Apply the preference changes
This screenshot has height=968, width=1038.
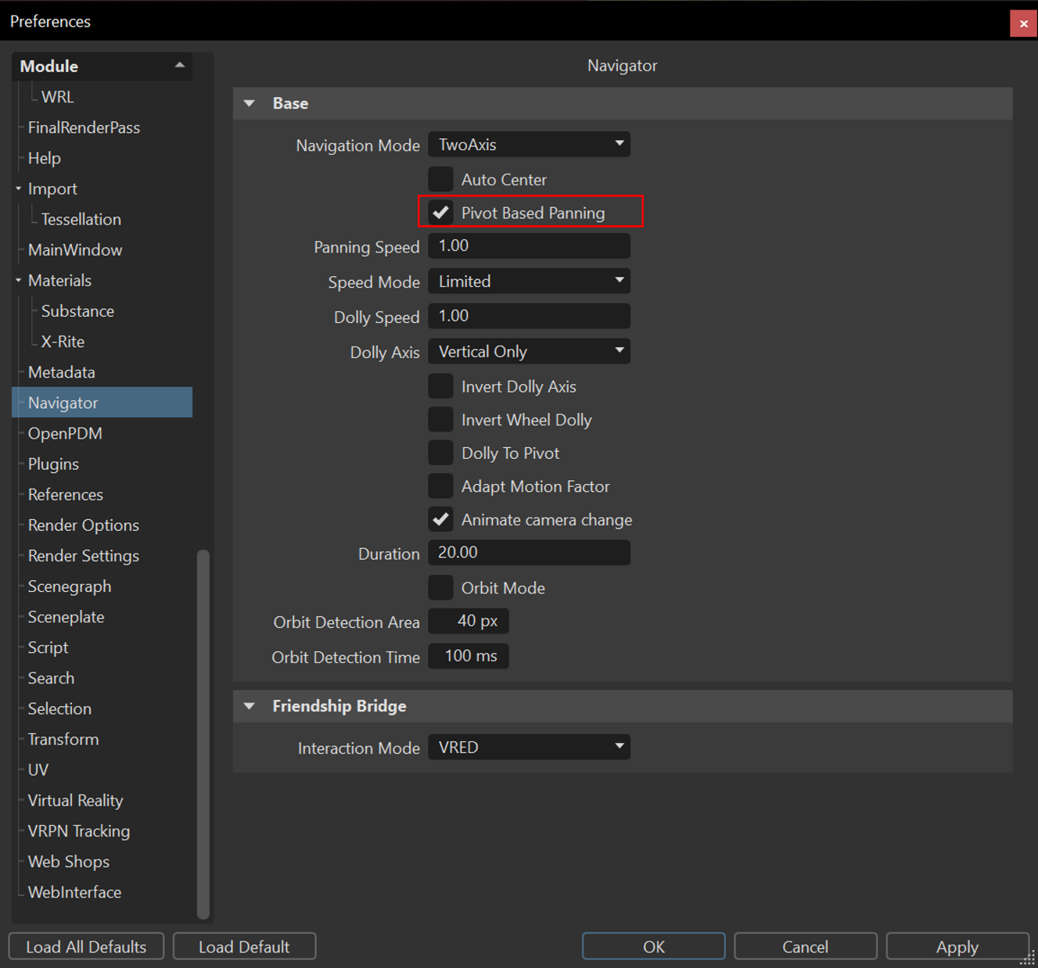[x=957, y=946]
